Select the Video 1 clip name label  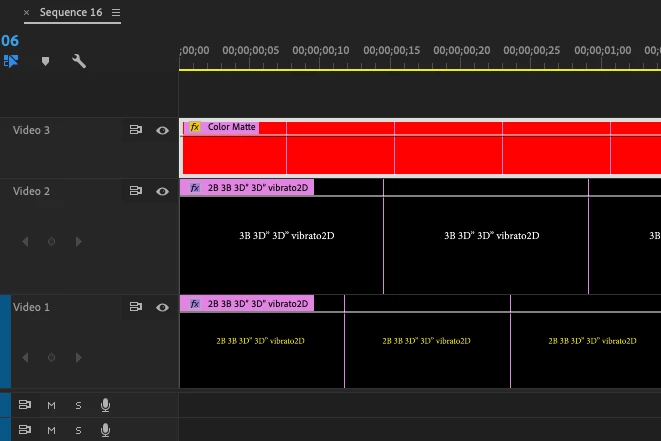click(x=258, y=304)
